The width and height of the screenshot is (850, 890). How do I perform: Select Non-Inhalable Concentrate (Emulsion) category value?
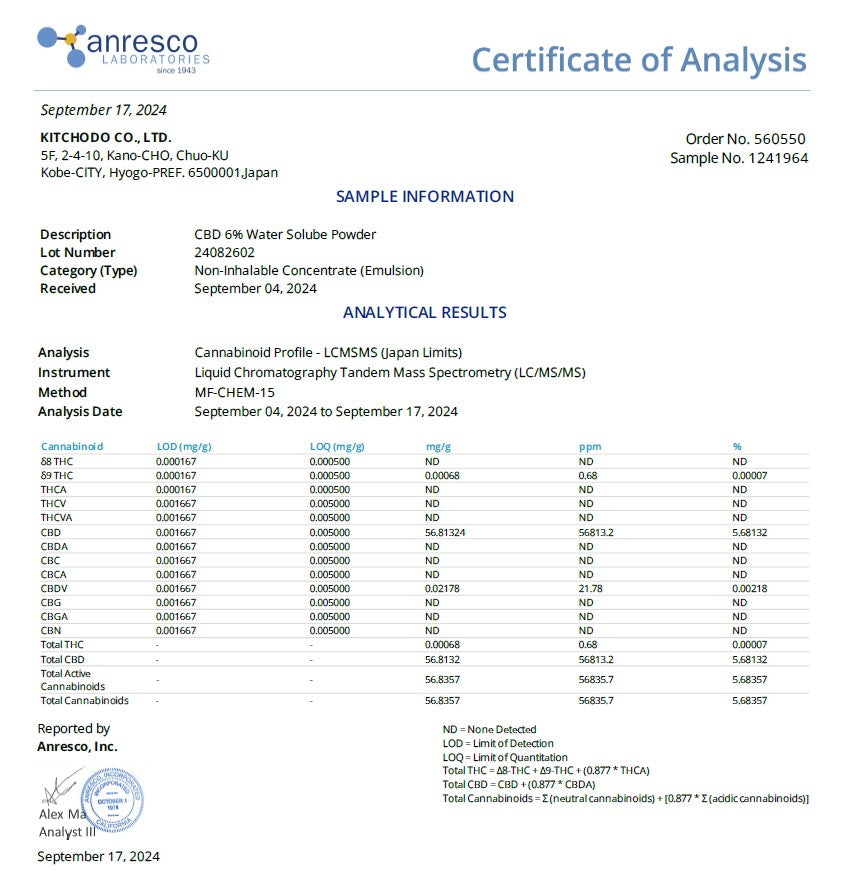point(309,271)
